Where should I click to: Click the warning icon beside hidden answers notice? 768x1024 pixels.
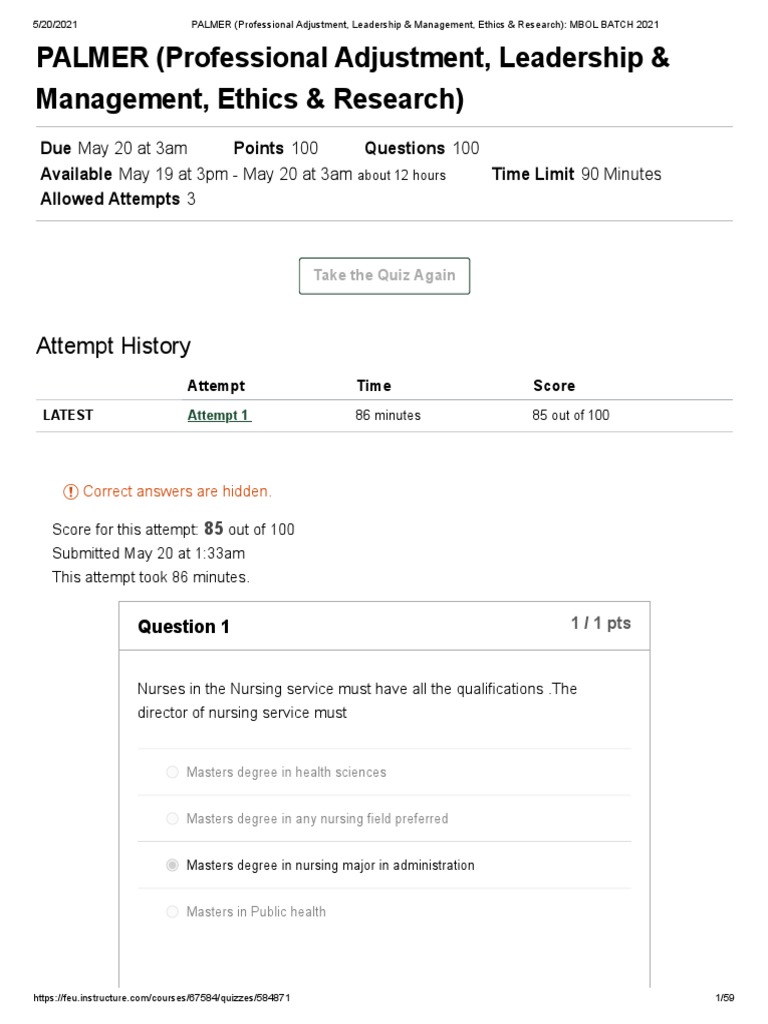pos(71,492)
